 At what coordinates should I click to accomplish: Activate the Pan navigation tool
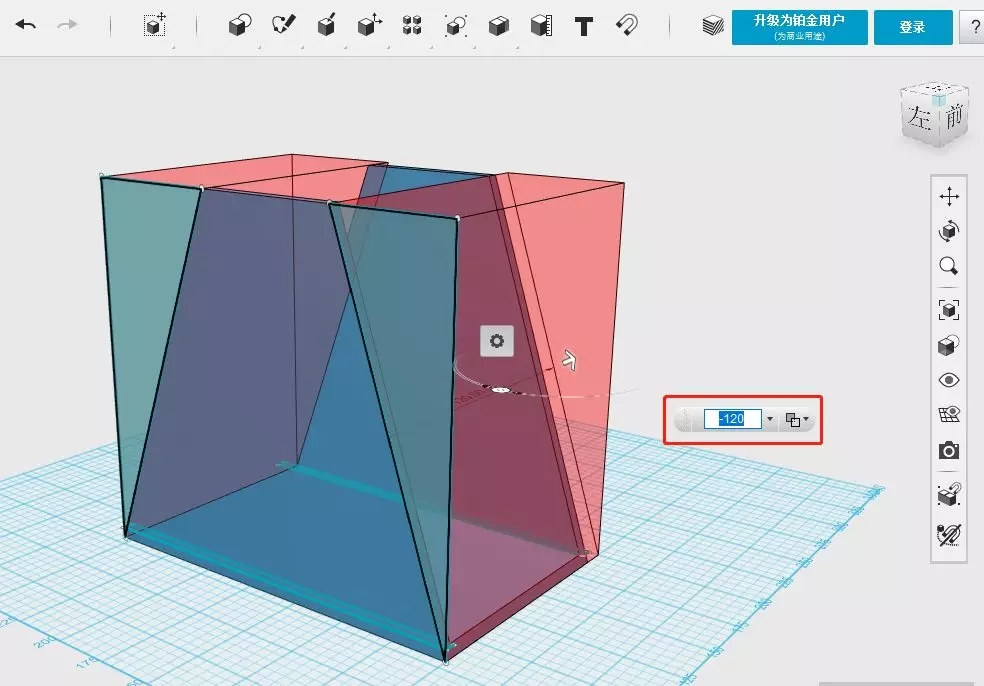949,197
